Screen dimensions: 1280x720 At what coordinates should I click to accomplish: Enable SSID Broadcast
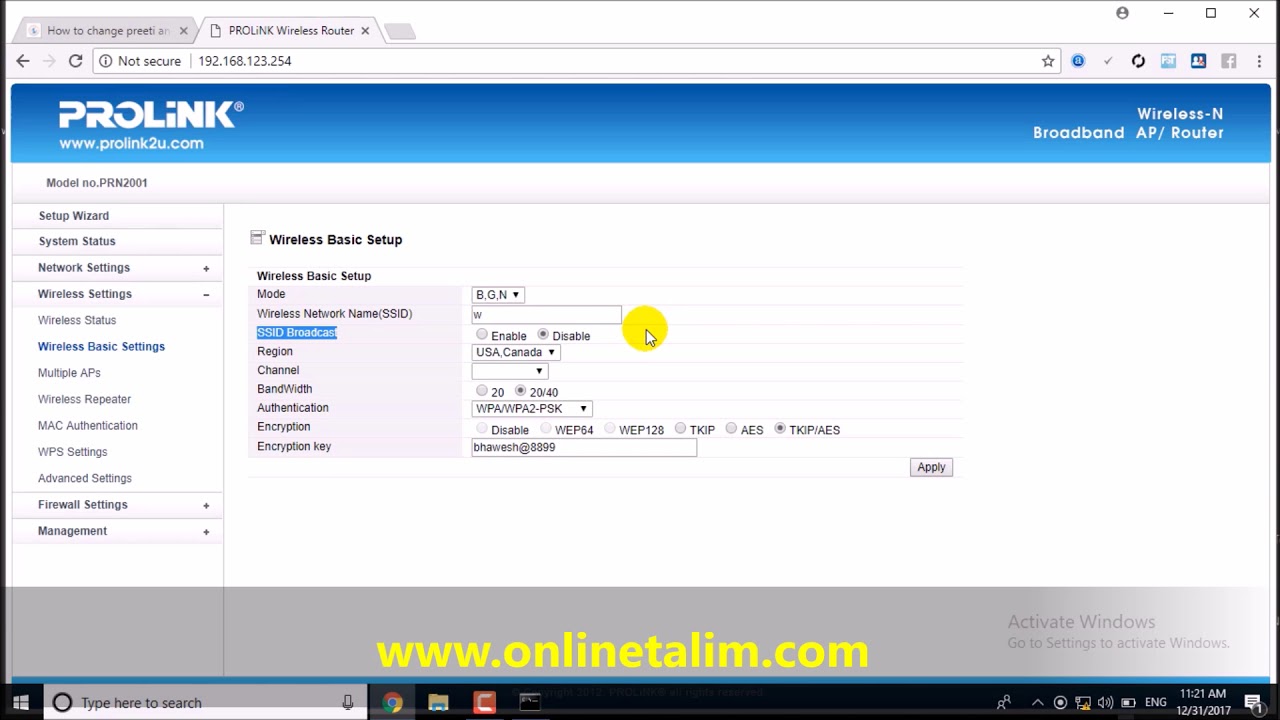[482, 335]
